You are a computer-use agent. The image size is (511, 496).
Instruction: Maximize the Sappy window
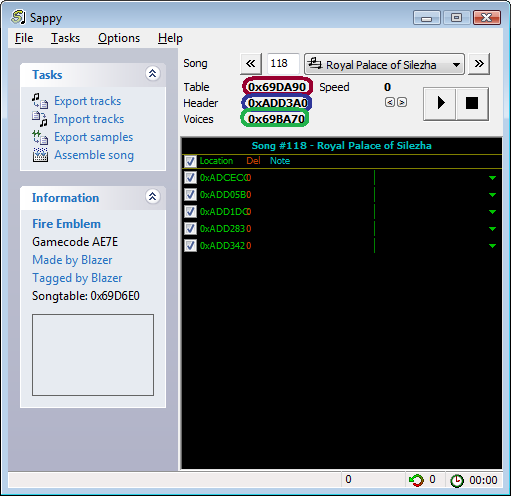point(456,18)
